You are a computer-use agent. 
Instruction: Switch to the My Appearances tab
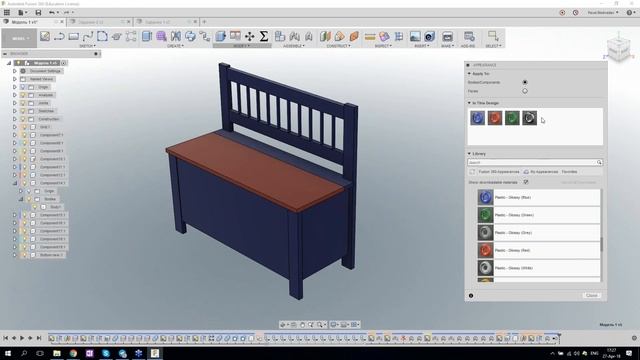[541, 172]
